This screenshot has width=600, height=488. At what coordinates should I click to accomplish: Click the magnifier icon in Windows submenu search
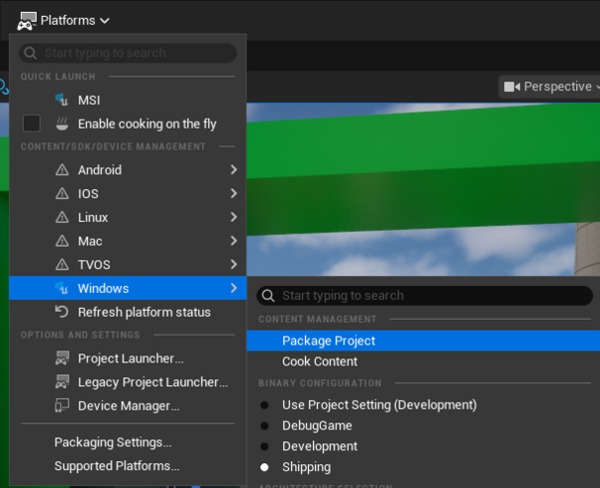[x=268, y=295]
